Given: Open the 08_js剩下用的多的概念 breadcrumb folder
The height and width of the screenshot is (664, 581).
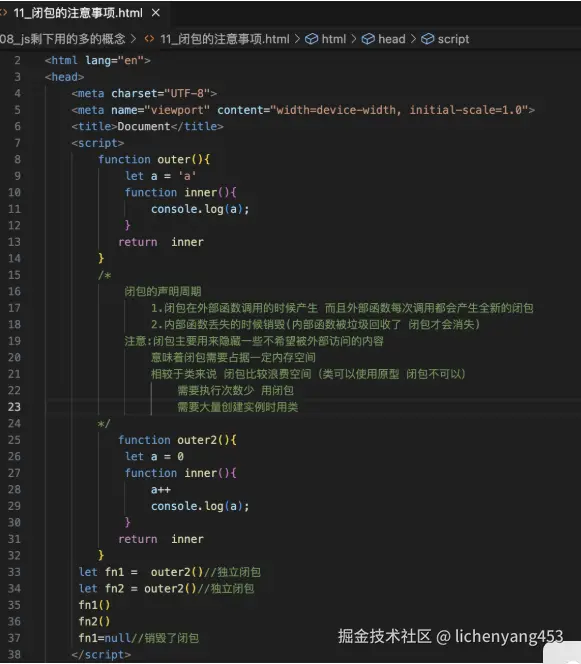Looking at the screenshot, I should coord(63,39).
